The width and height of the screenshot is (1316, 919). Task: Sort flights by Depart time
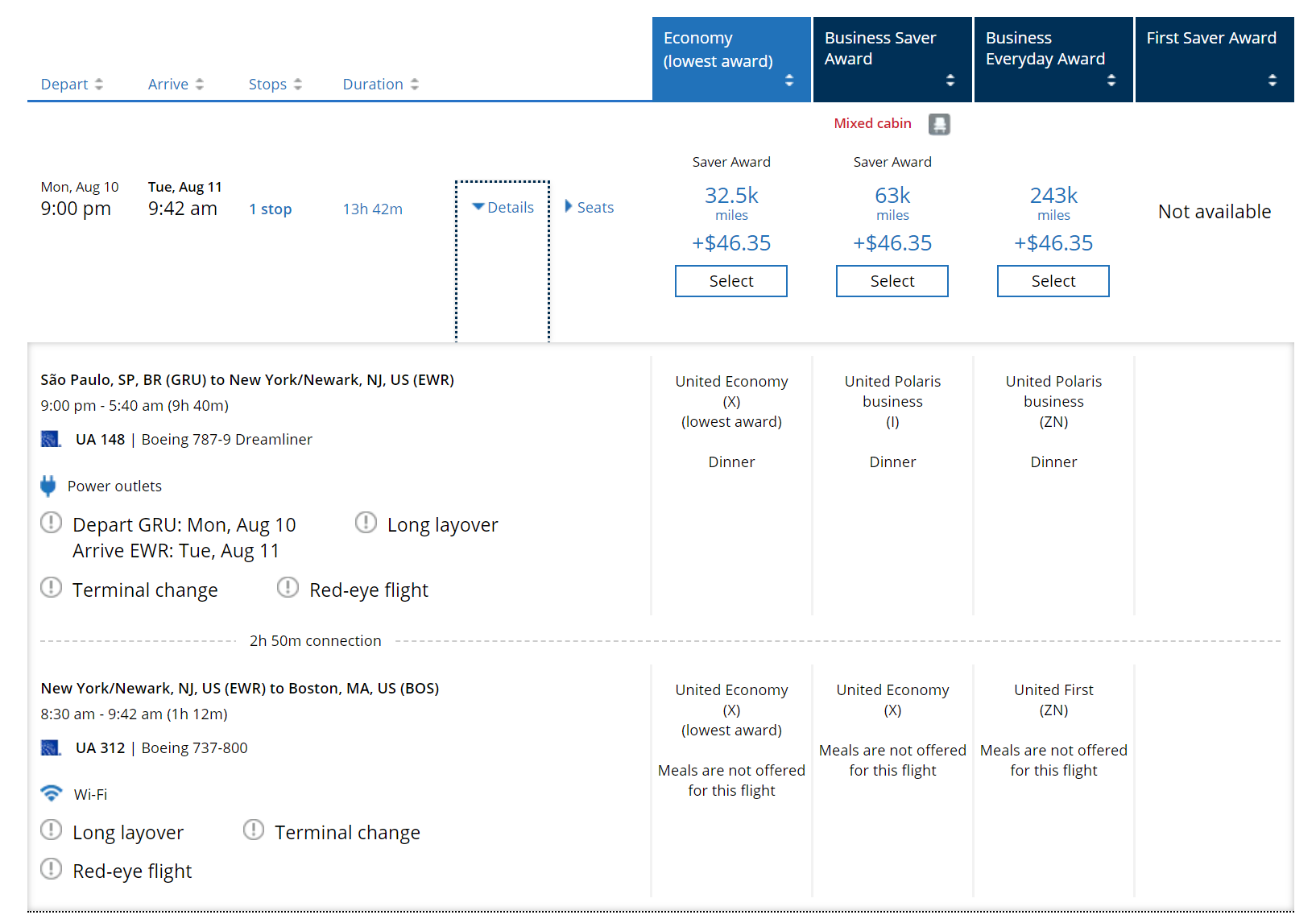[72, 84]
